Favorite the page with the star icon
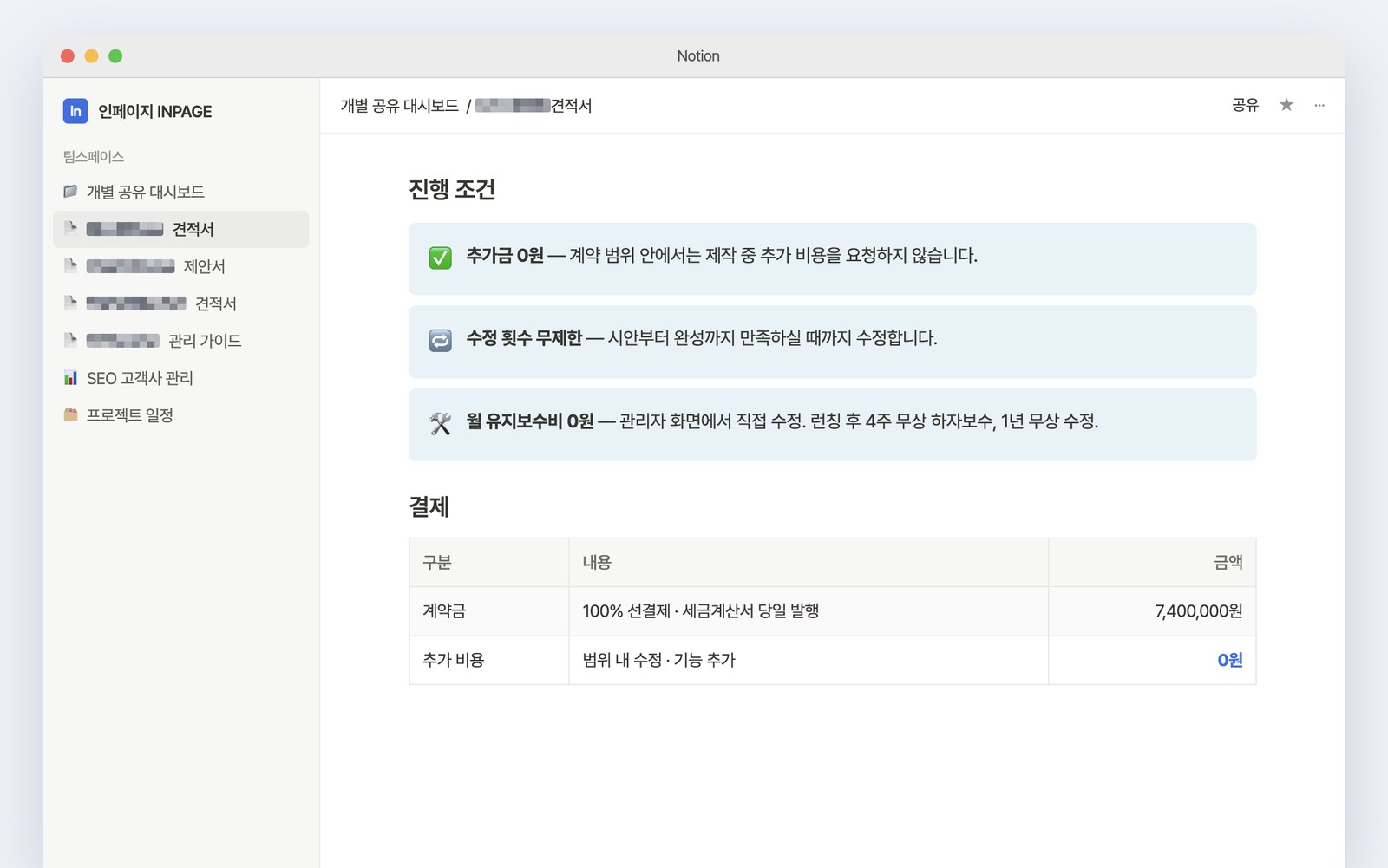The height and width of the screenshot is (868, 1388). click(1287, 105)
